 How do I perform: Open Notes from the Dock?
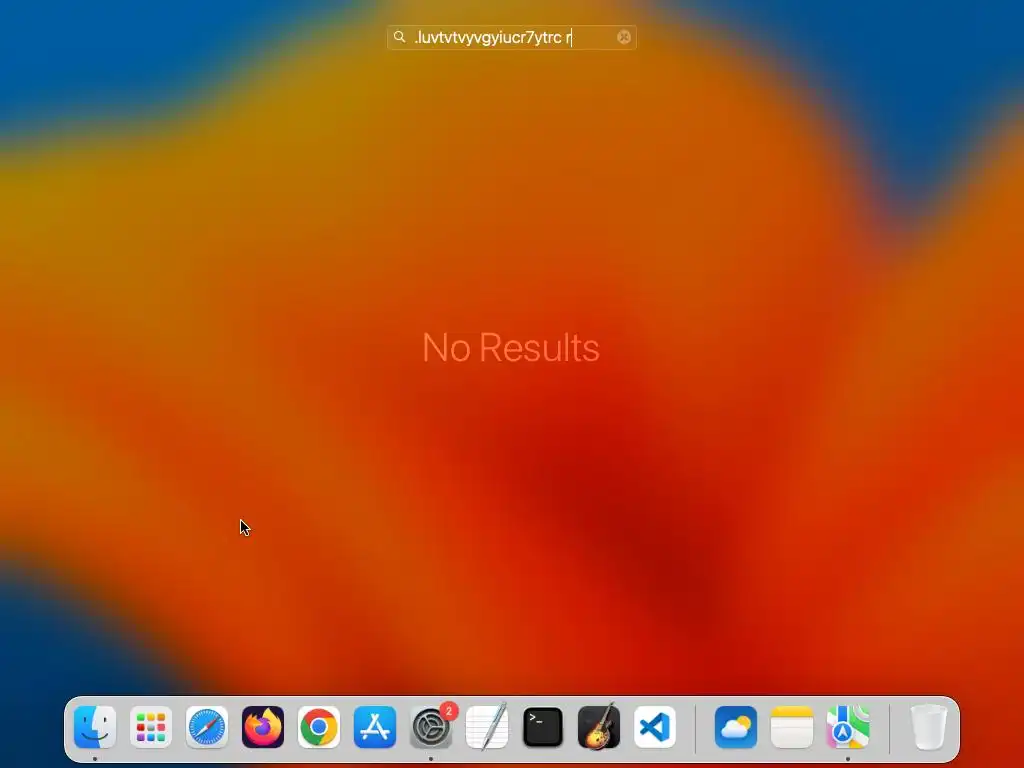point(792,727)
